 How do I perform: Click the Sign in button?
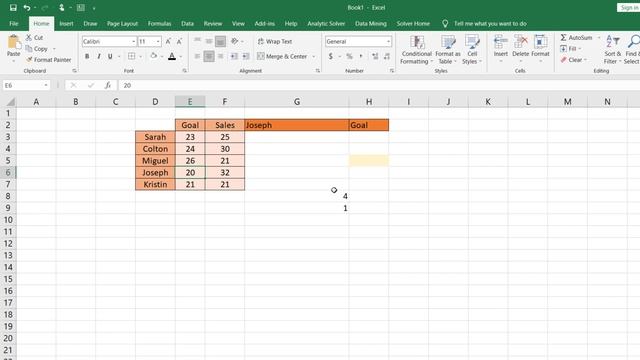coord(629,7)
